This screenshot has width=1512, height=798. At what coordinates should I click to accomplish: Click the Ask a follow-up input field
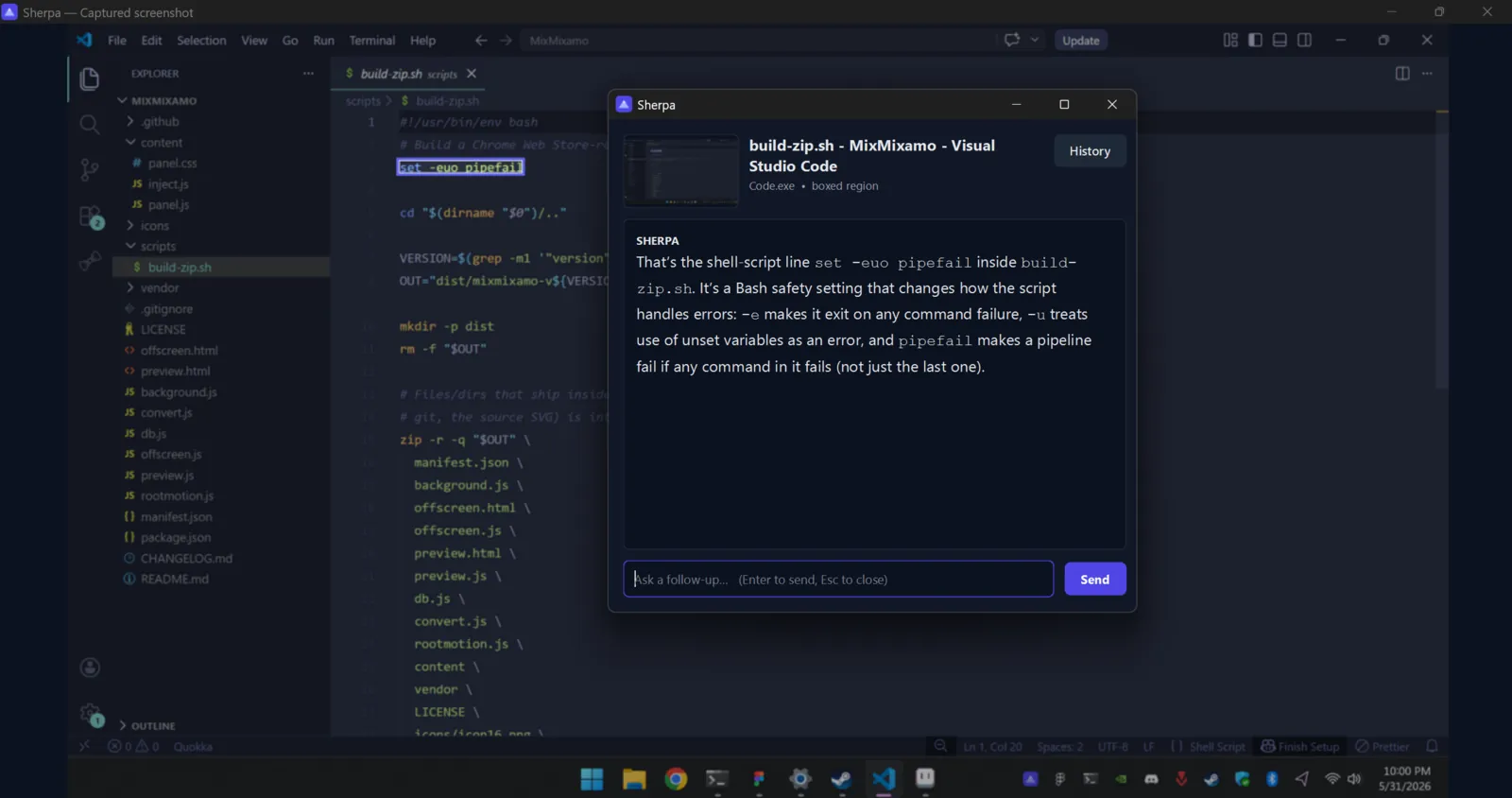click(x=838, y=579)
